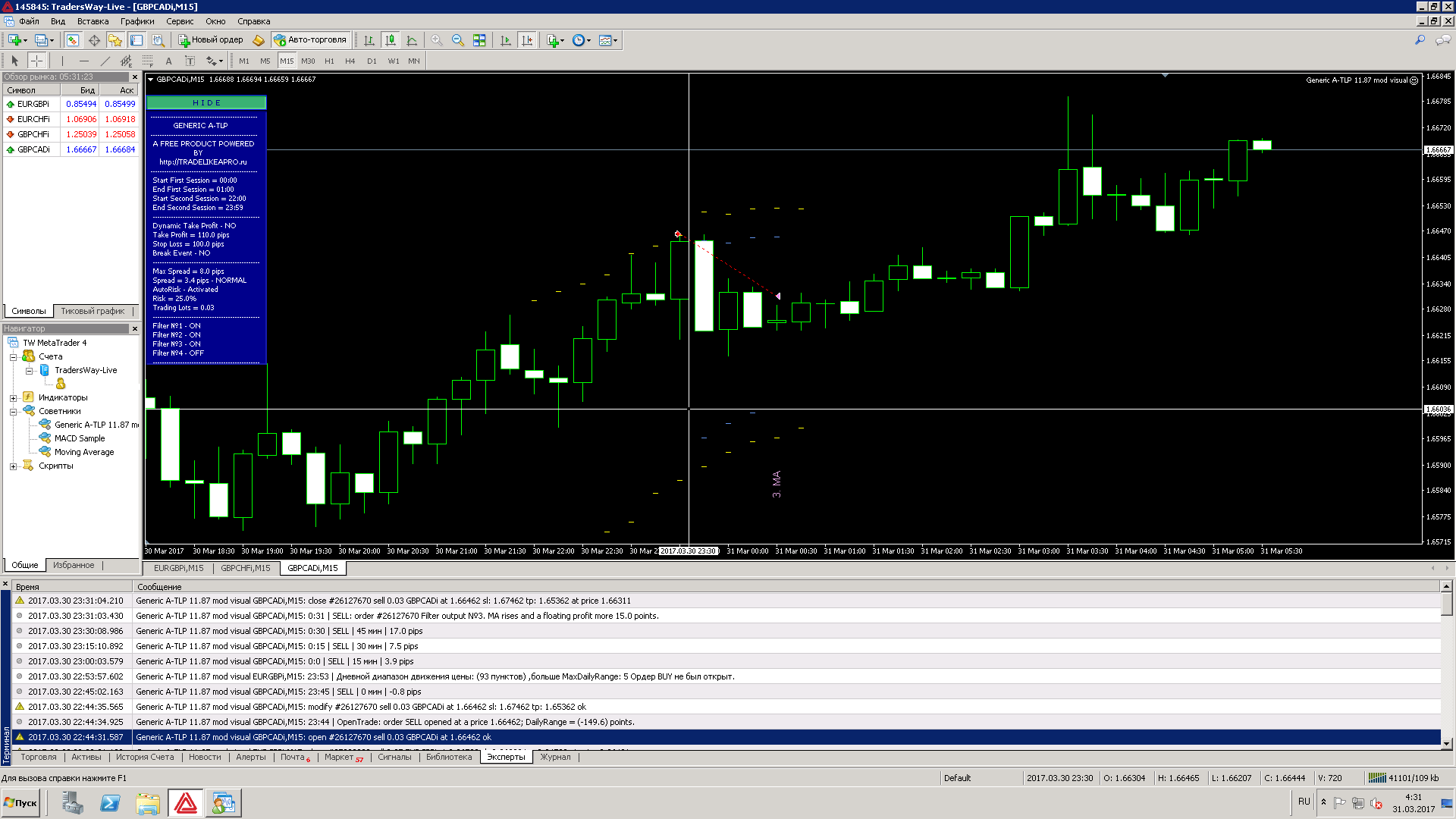Select the Trendline drawing tool

pos(105,61)
